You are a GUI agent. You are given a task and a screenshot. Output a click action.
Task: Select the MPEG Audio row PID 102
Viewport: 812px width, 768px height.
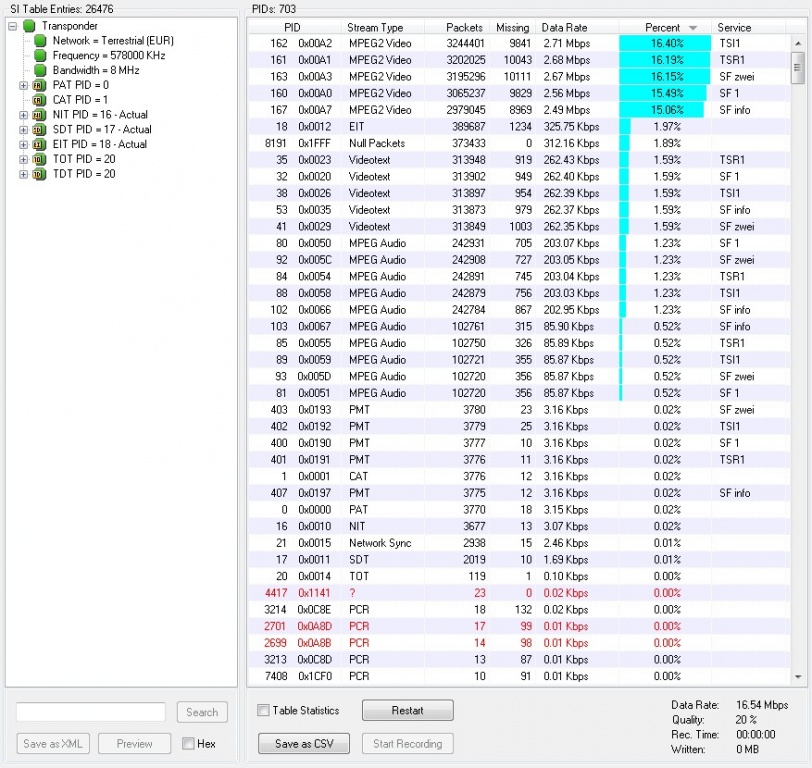519,310
